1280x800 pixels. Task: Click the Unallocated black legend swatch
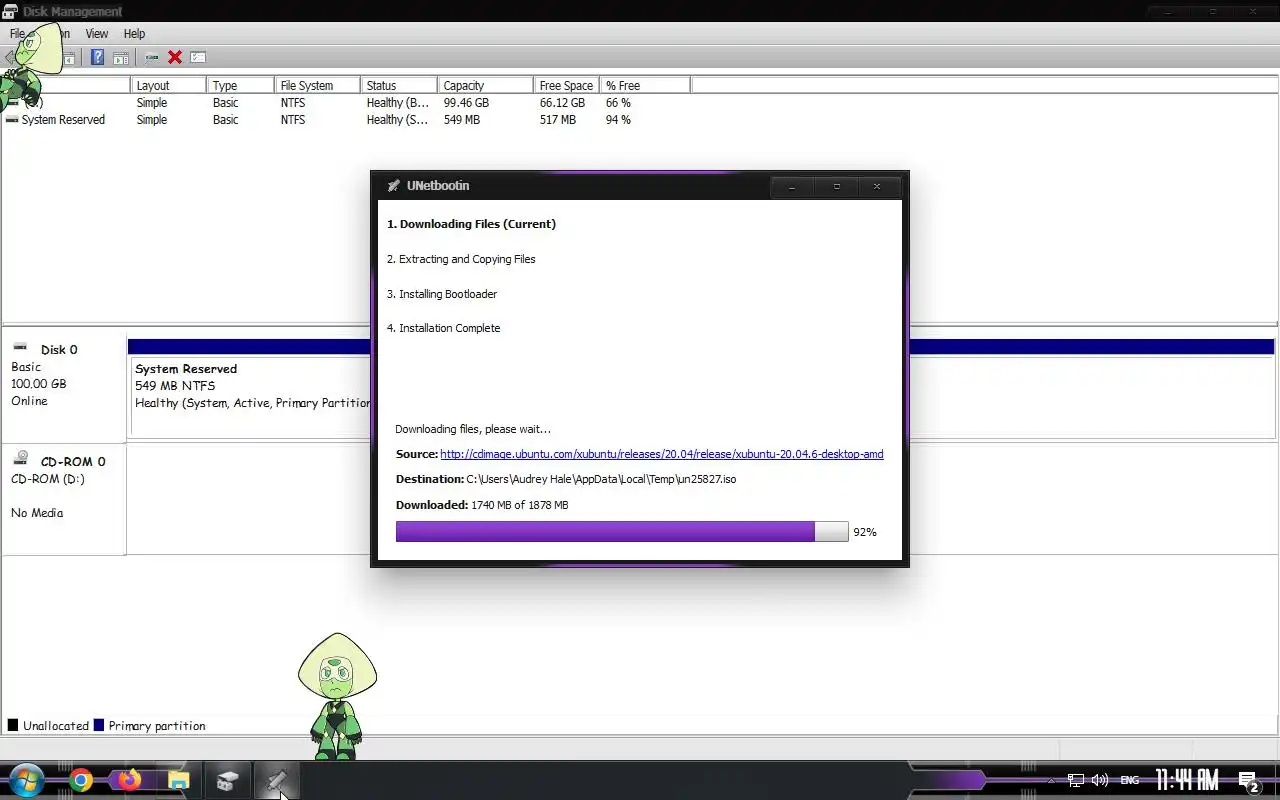pos(13,725)
